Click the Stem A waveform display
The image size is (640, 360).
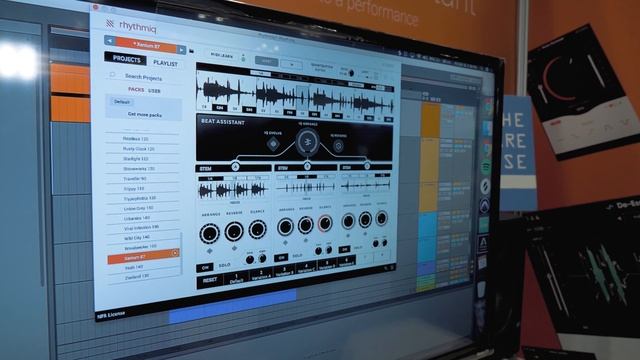[233, 190]
